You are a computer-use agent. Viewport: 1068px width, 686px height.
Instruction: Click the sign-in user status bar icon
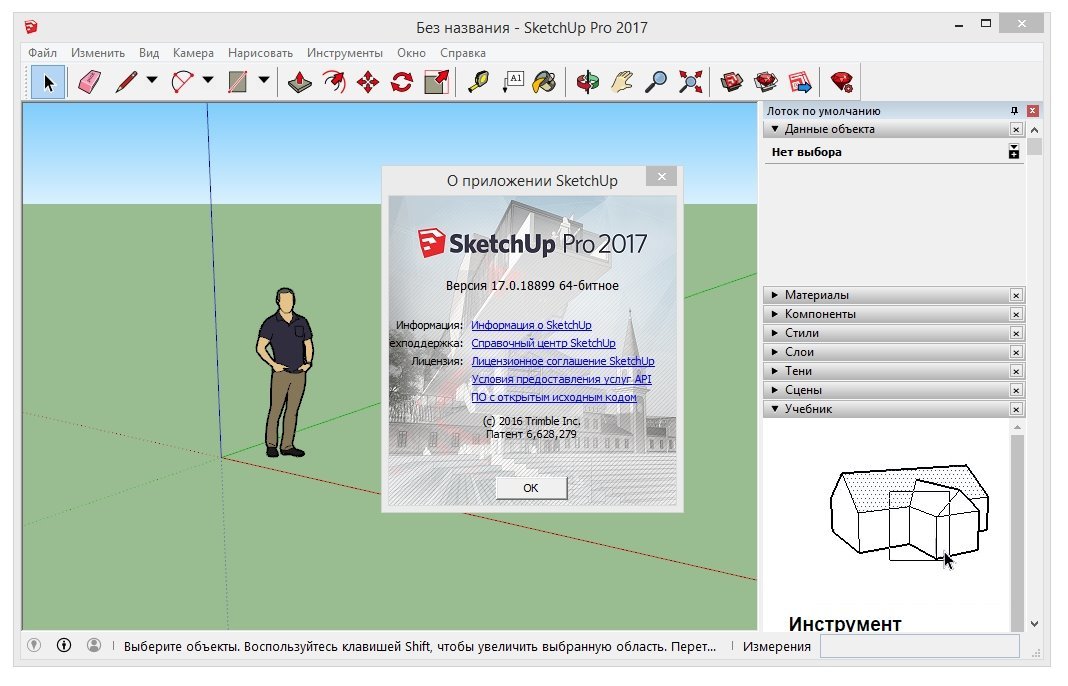(94, 645)
